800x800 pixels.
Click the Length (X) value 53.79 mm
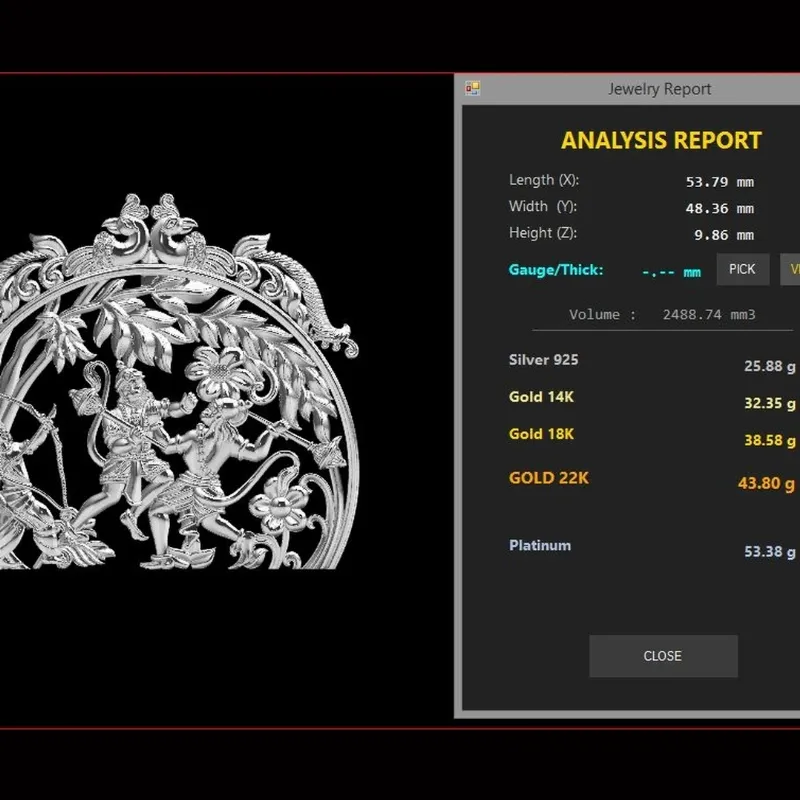719,182
